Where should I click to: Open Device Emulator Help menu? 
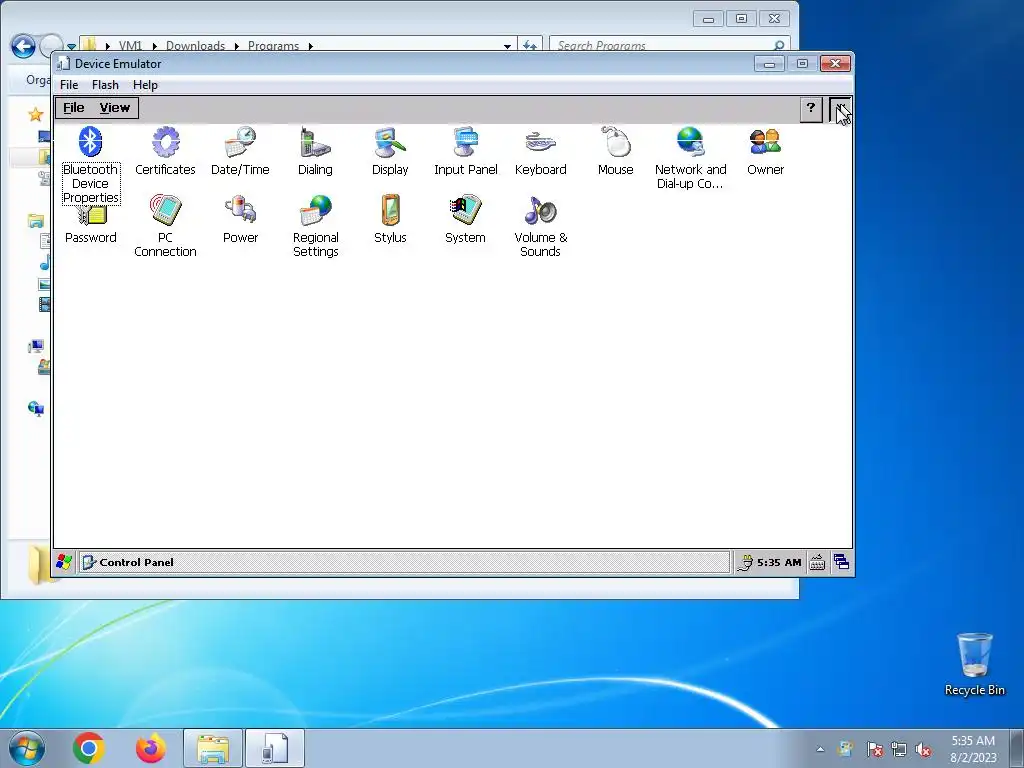(x=145, y=85)
